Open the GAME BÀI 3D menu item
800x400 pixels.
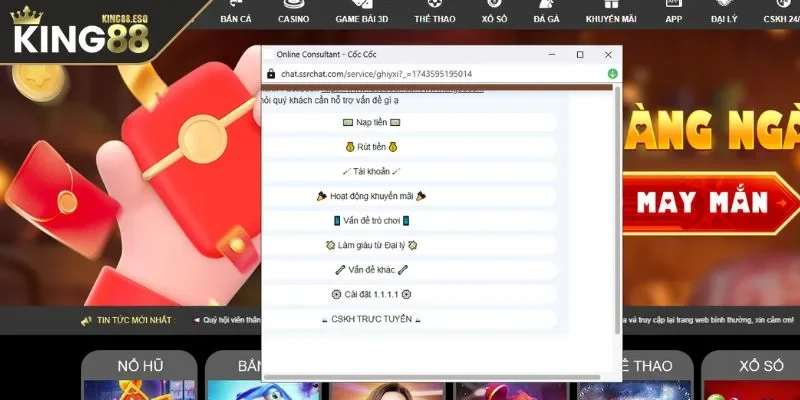pos(362,12)
